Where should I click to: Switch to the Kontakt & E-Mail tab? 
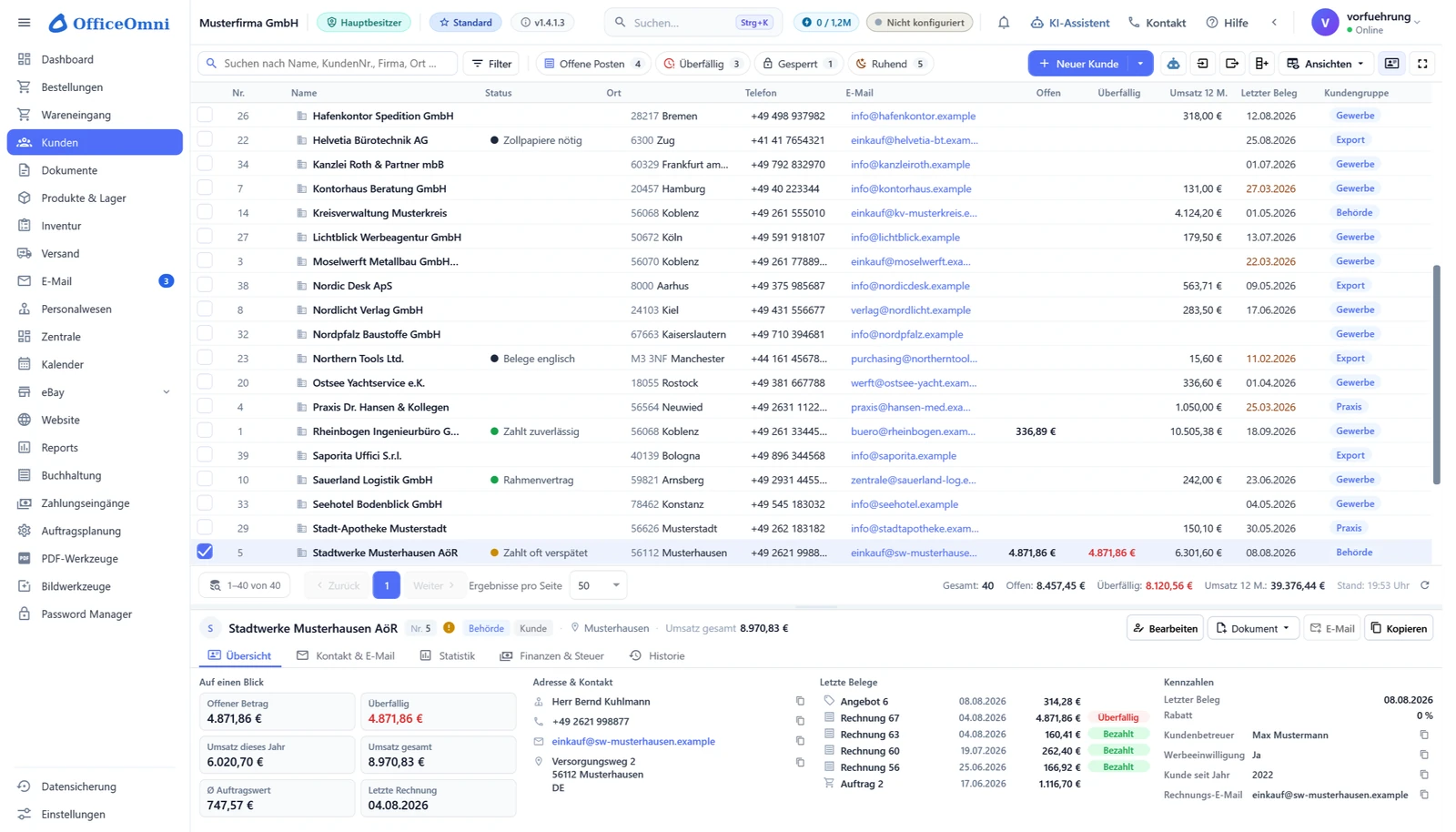point(345,655)
